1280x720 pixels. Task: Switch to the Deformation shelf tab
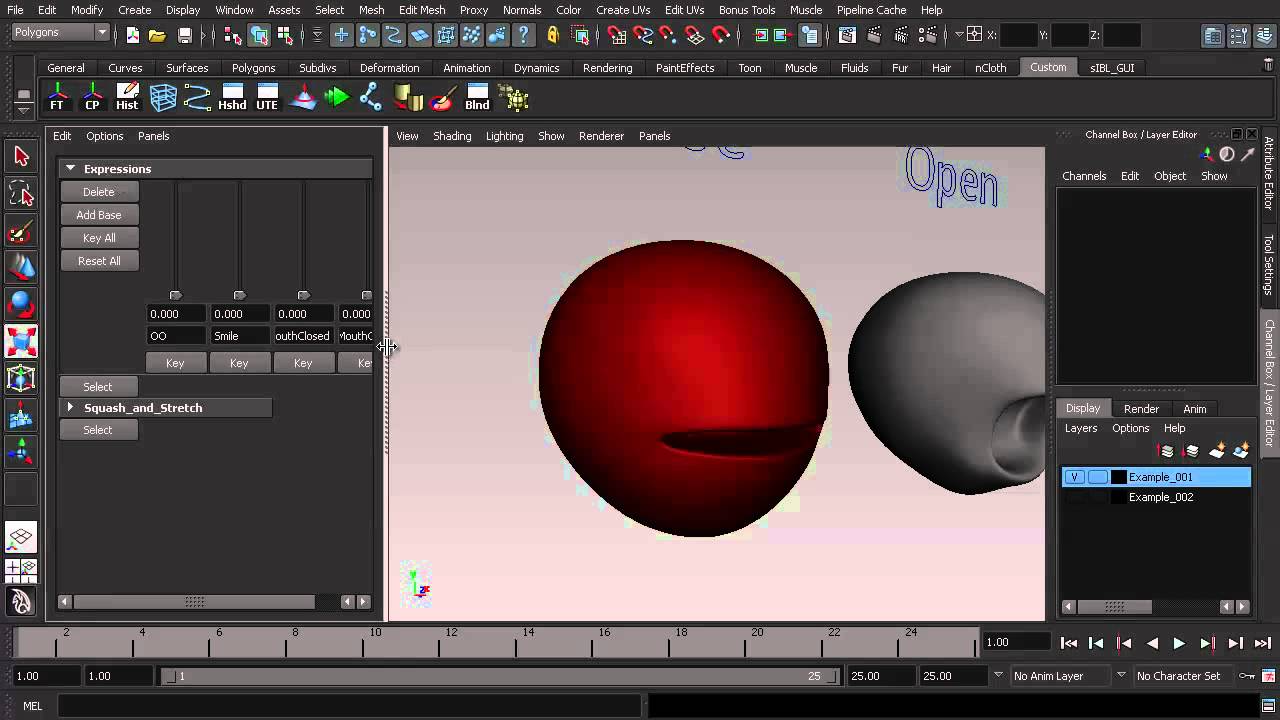(389, 68)
